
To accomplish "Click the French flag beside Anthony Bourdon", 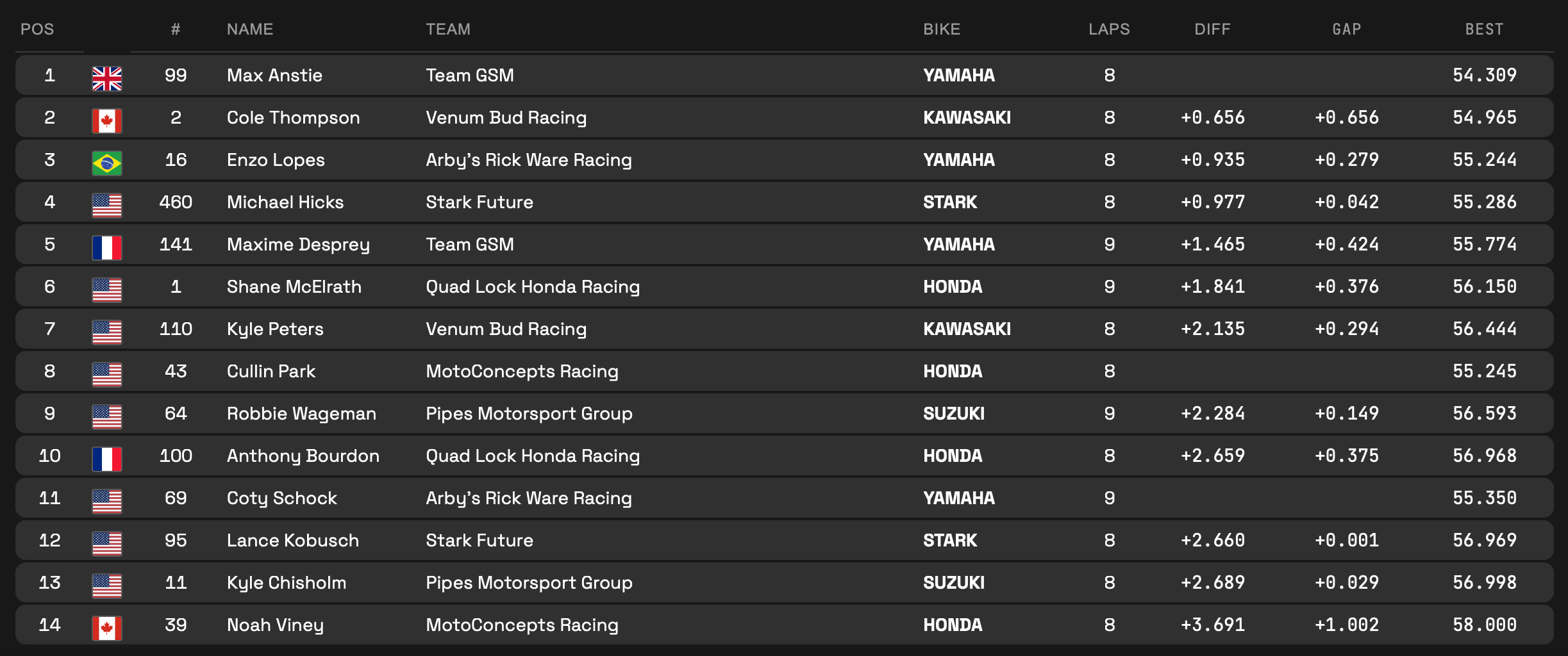I will coord(107,459).
